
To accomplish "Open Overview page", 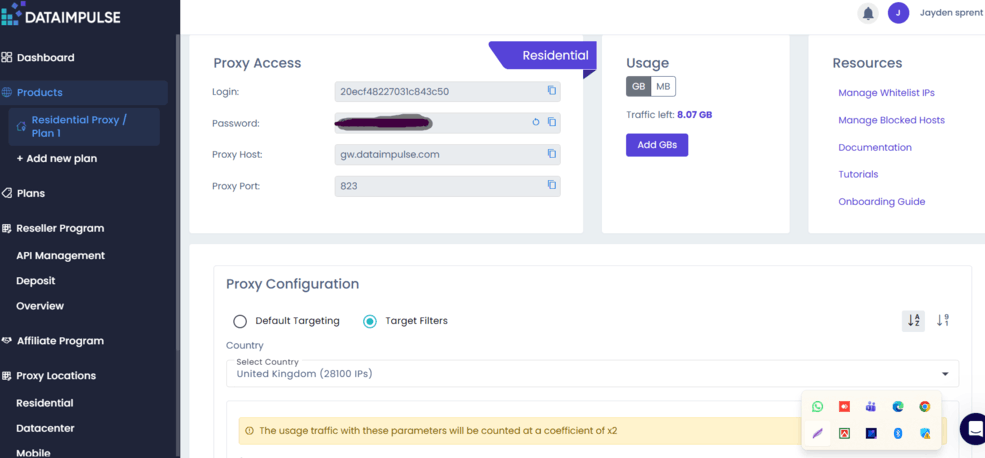I will 40,306.
